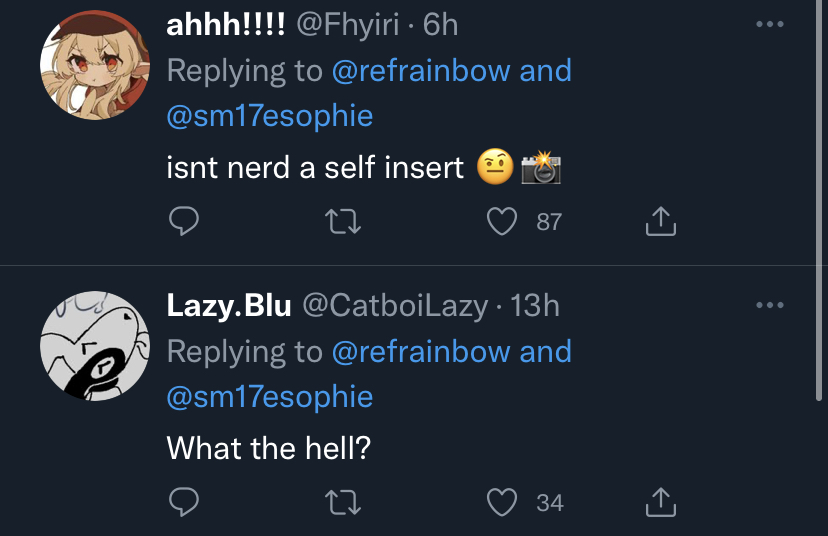Viewport: 828px width, 536px height.
Task: Click the vertical scrollbar thumb
Action: pos(819,201)
